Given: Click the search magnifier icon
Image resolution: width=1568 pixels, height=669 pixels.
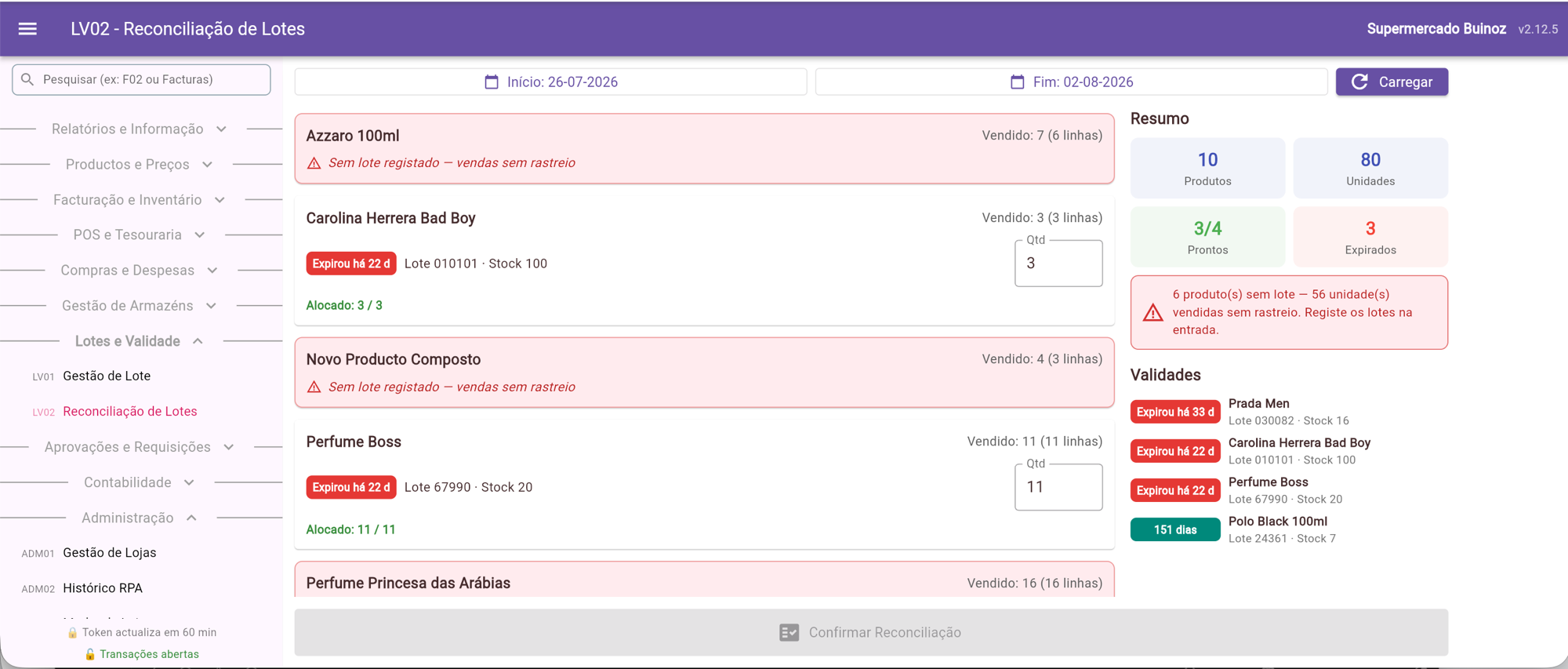Looking at the screenshot, I should [27, 79].
